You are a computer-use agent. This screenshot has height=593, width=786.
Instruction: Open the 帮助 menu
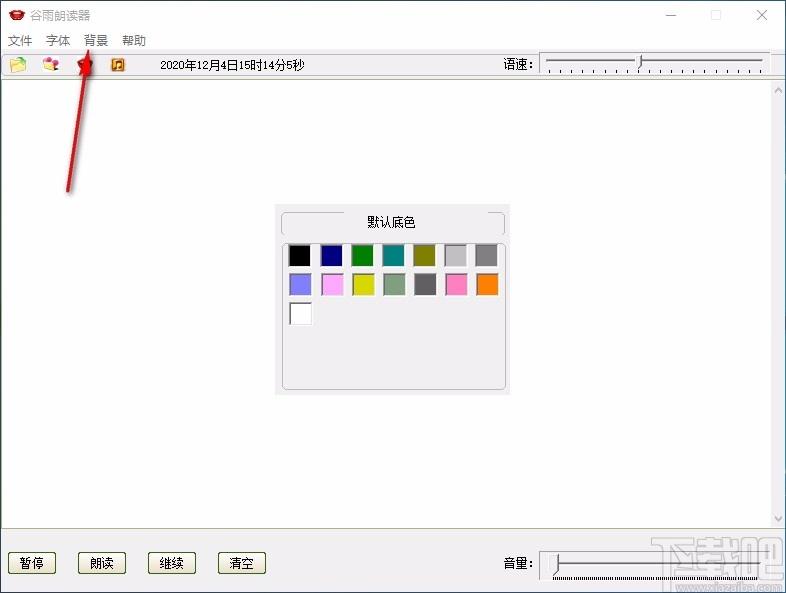click(134, 41)
